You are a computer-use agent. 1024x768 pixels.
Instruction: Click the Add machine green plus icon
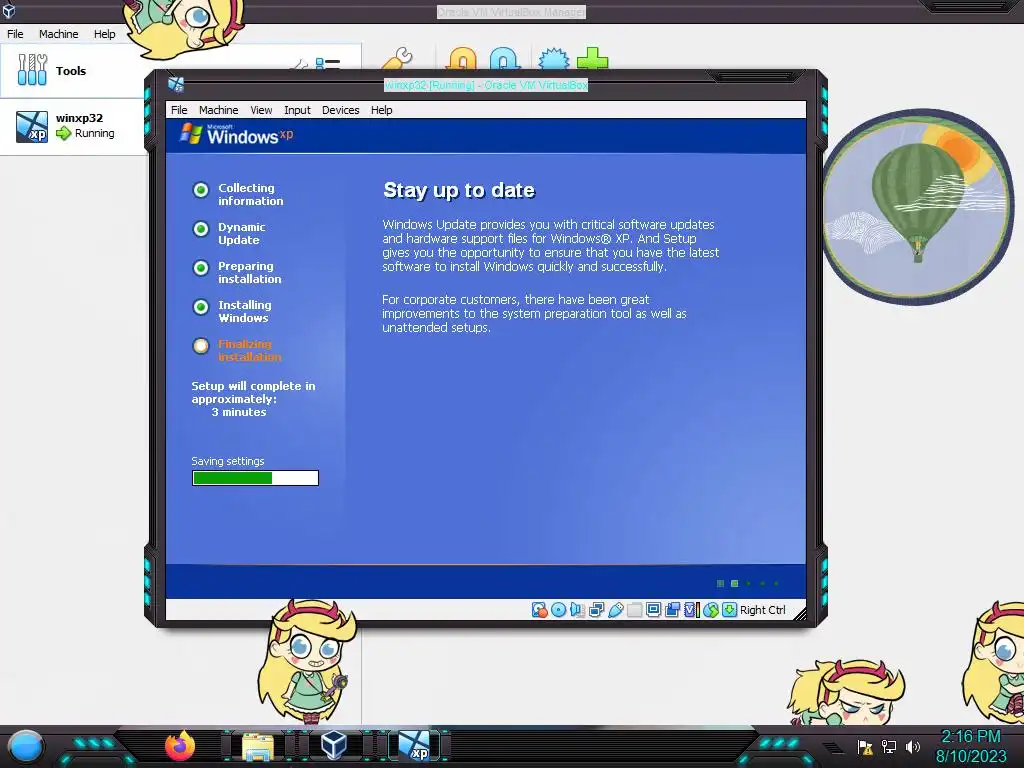[592, 58]
